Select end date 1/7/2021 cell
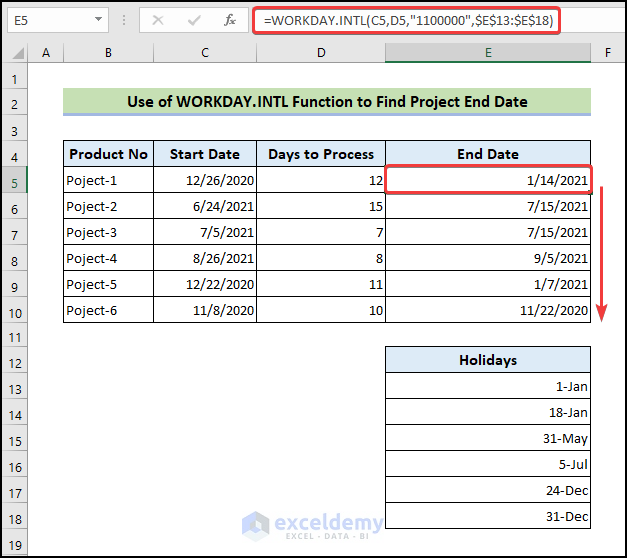627x558 pixels. coord(488,284)
